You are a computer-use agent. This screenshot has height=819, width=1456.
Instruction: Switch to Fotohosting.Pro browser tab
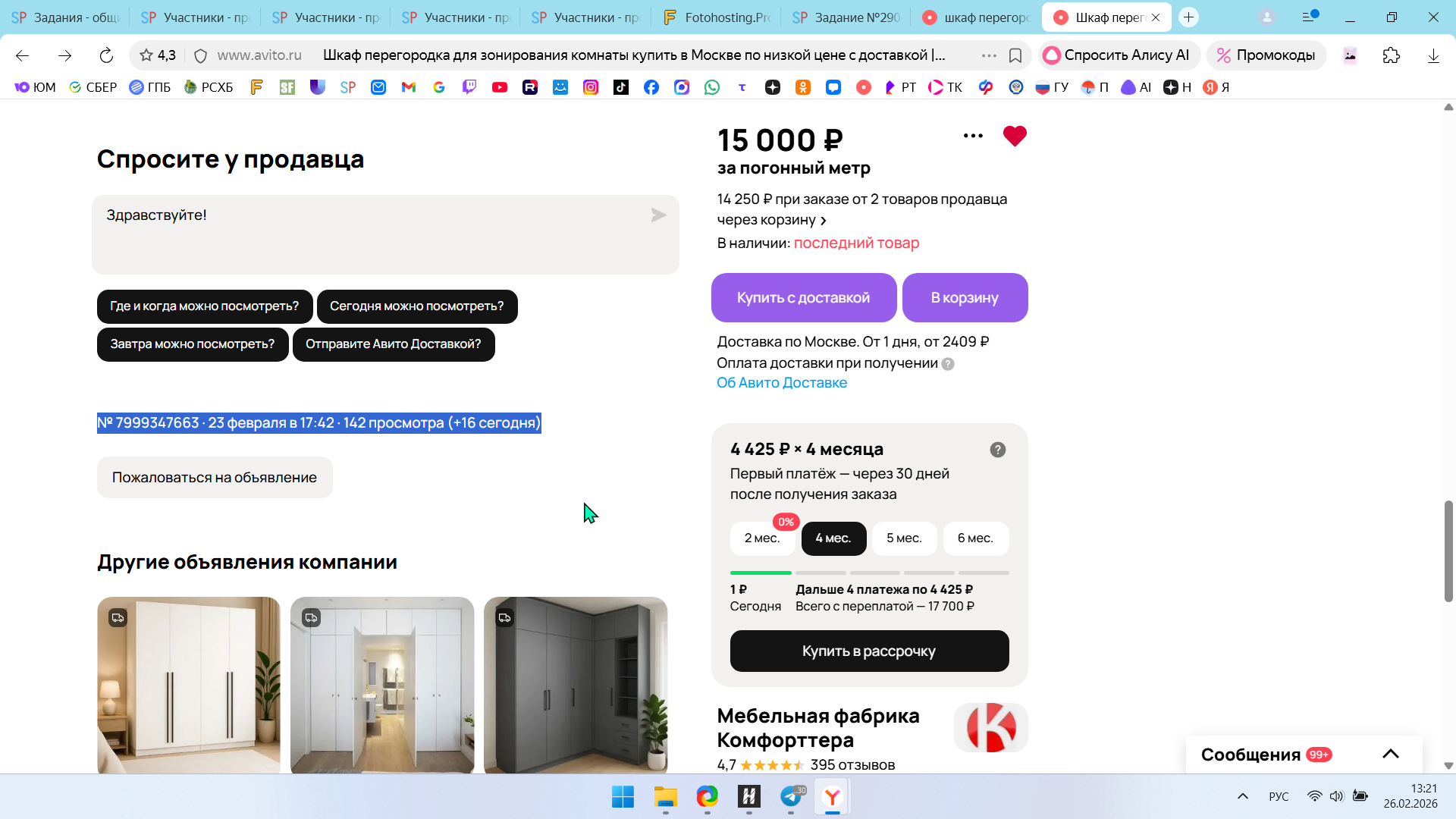(x=717, y=17)
